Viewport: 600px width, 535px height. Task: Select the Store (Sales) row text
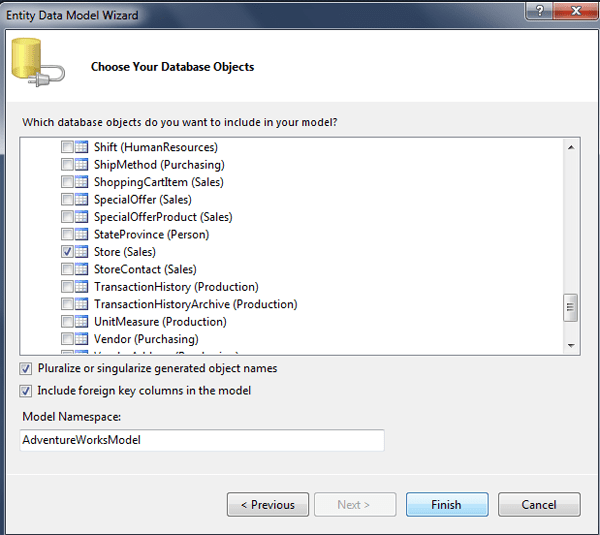pyautogui.click(x=125, y=252)
